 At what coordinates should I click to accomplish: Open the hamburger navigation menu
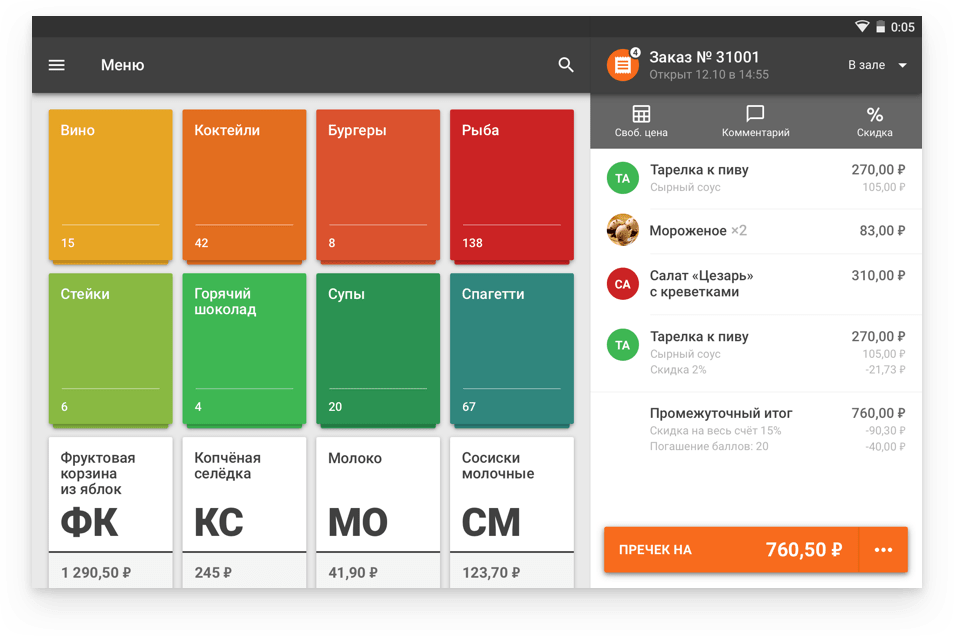pyautogui.click(x=57, y=65)
